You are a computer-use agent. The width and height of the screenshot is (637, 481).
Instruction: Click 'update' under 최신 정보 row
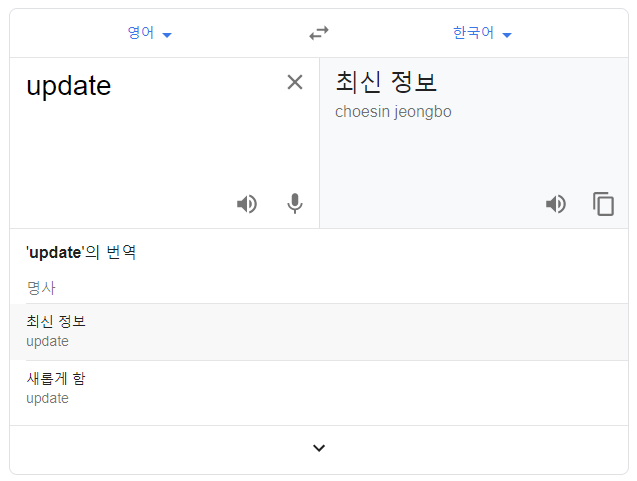pyautogui.click(x=48, y=342)
